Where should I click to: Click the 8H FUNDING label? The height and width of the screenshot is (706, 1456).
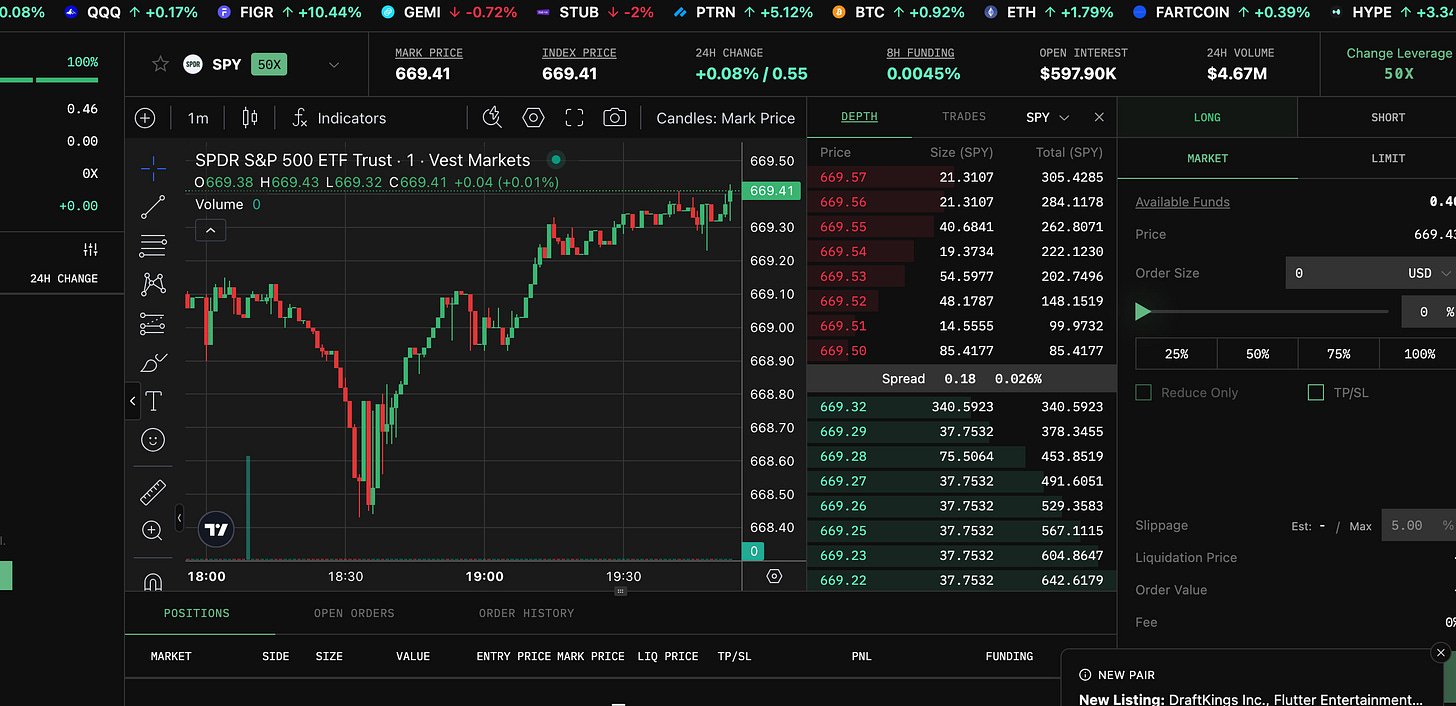(x=920, y=53)
